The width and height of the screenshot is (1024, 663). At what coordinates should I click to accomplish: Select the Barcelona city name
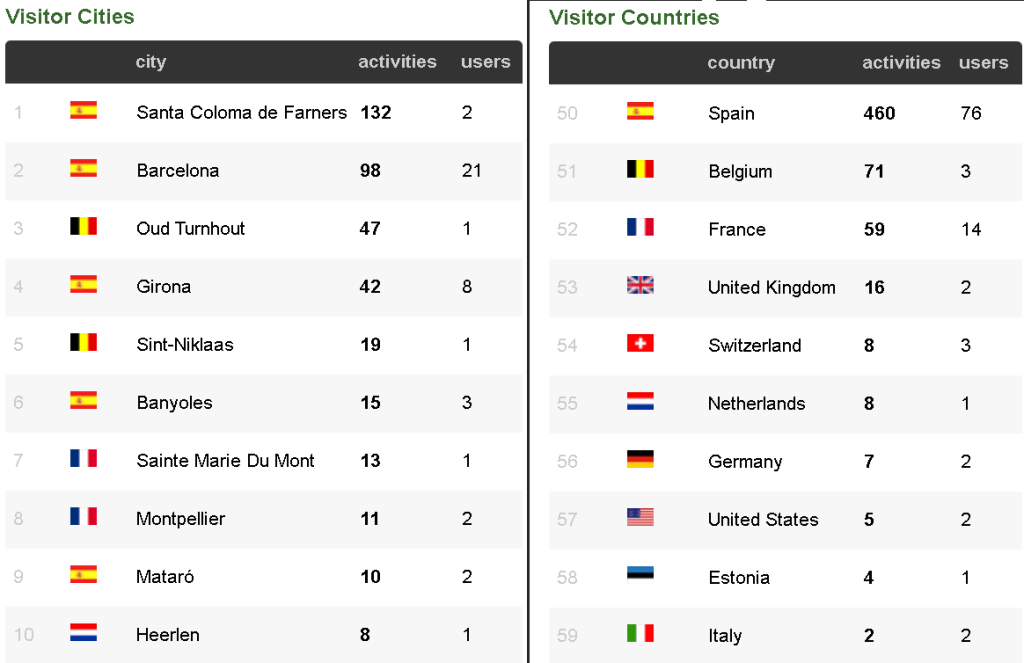(x=178, y=170)
